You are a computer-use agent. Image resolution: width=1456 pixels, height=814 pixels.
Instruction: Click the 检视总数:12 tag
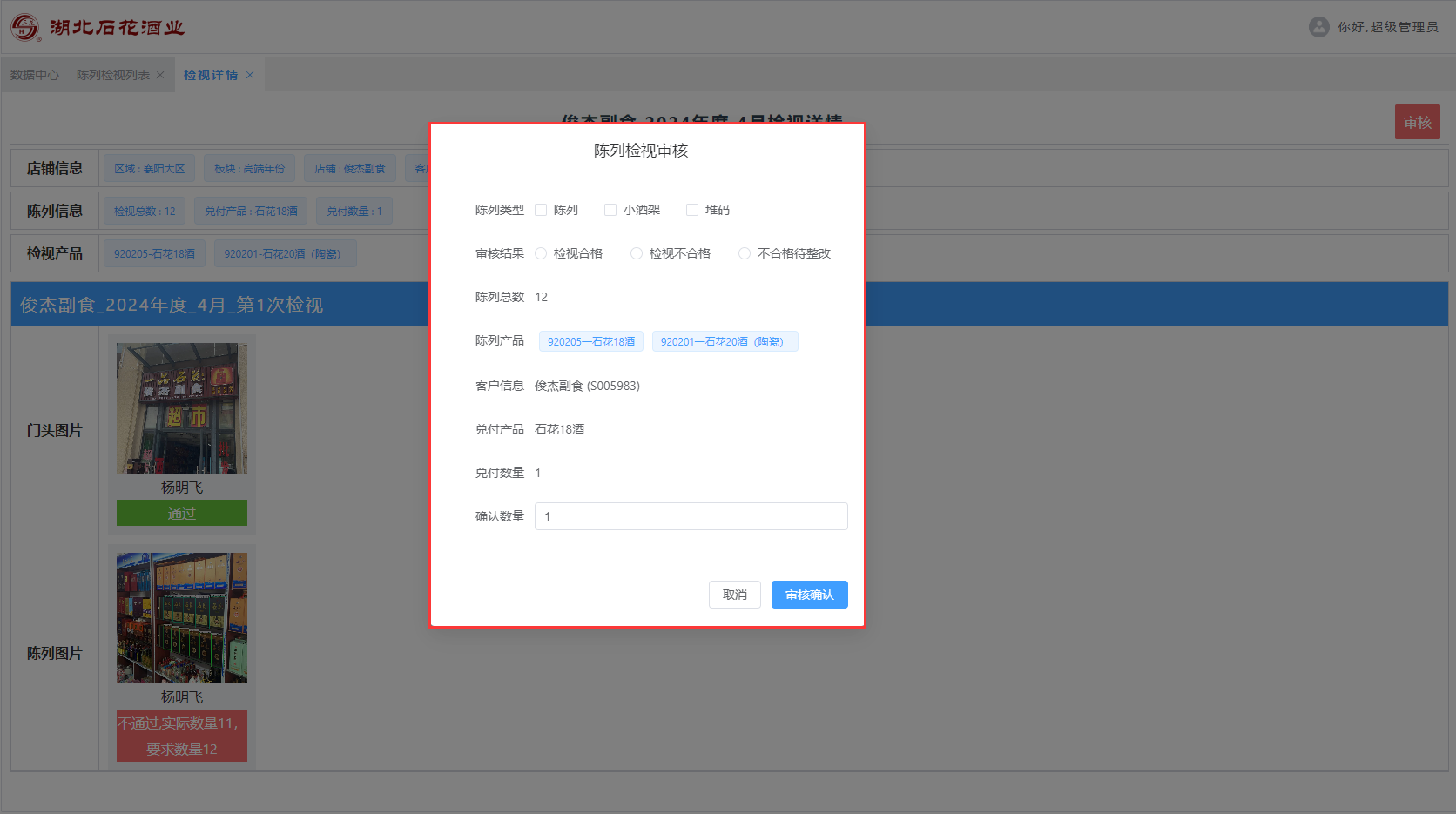pos(145,211)
